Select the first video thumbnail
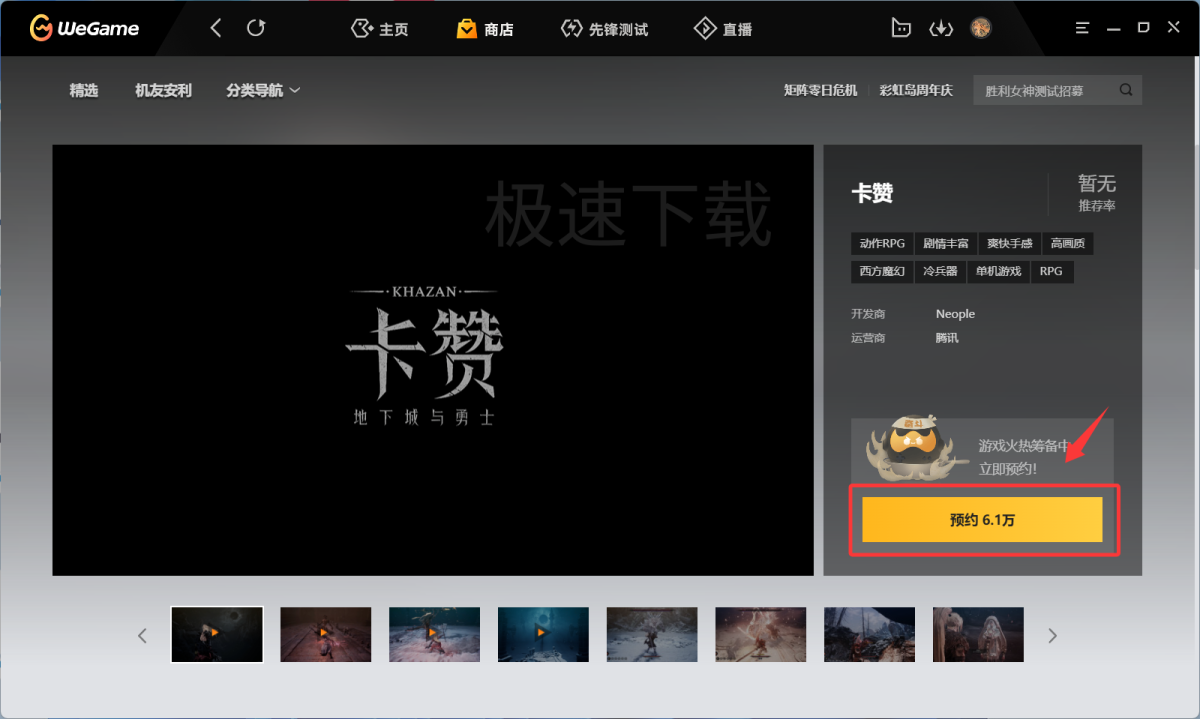 [x=217, y=634]
